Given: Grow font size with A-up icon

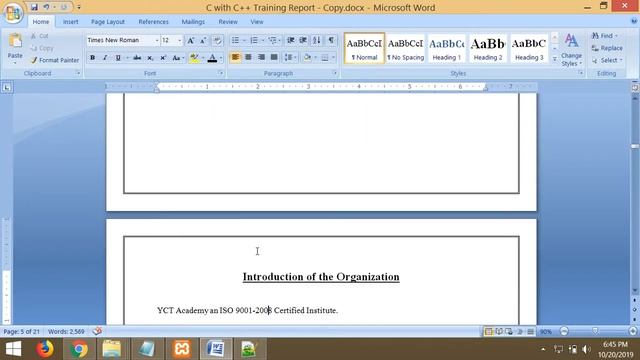Looking at the screenshot, I should coord(191,40).
